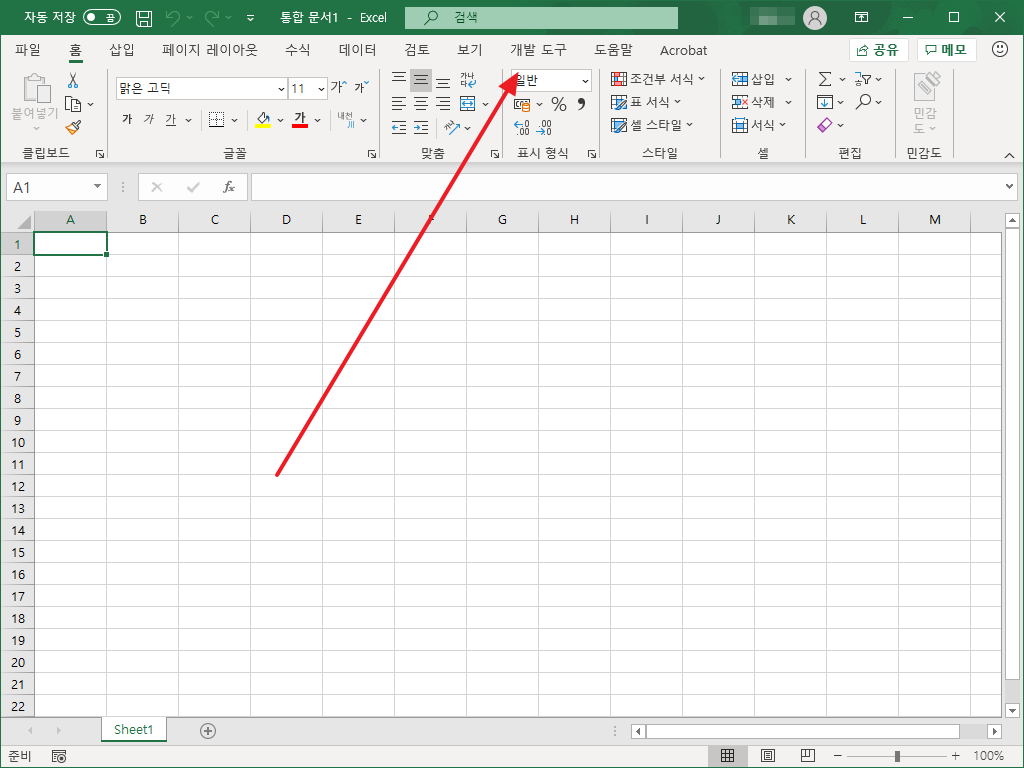The image size is (1024, 768).
Task: Apply Comma style icon
Action: click(581, 104)
